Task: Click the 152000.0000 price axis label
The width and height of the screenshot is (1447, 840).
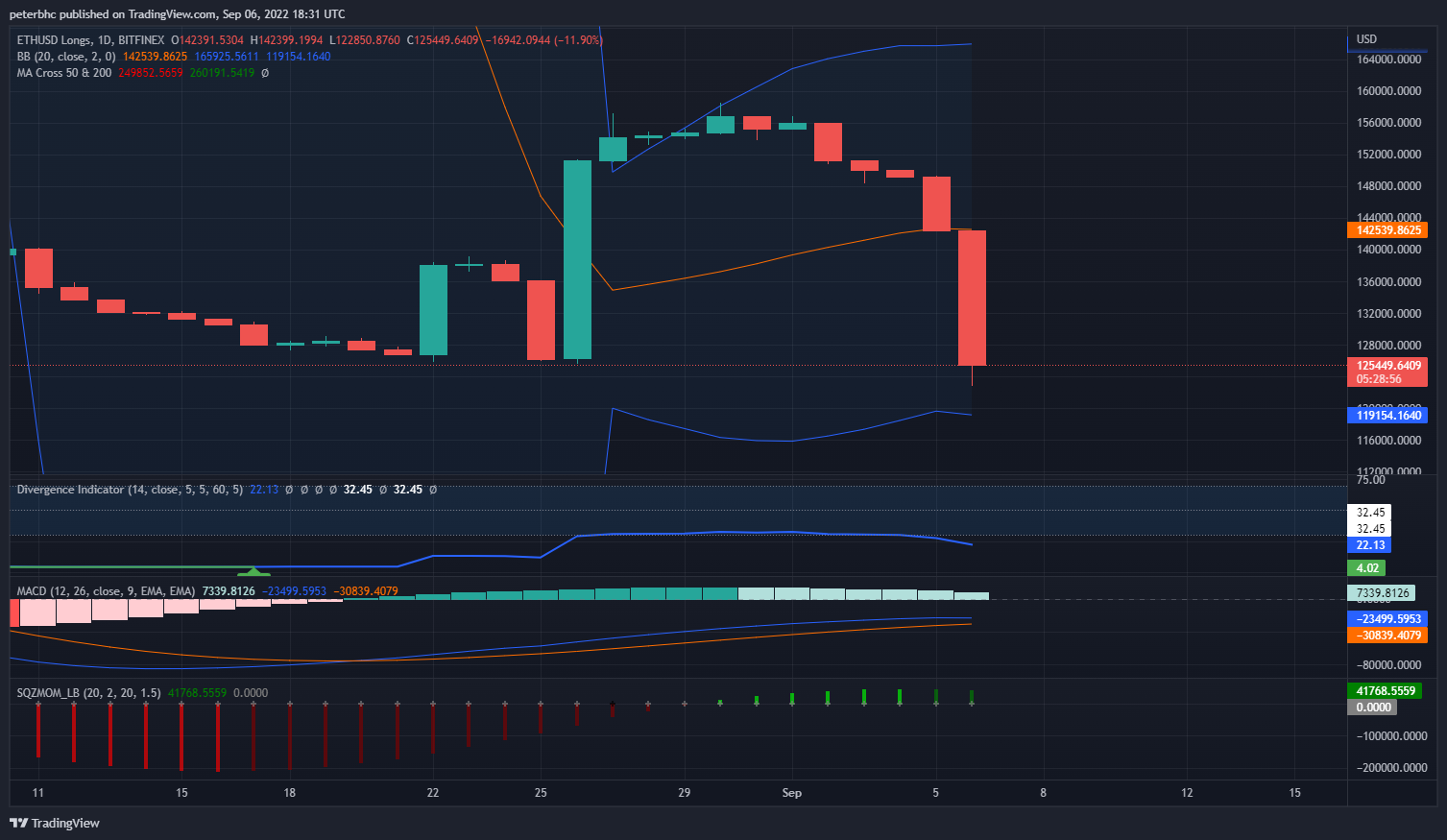Action: click(1388, 155)
